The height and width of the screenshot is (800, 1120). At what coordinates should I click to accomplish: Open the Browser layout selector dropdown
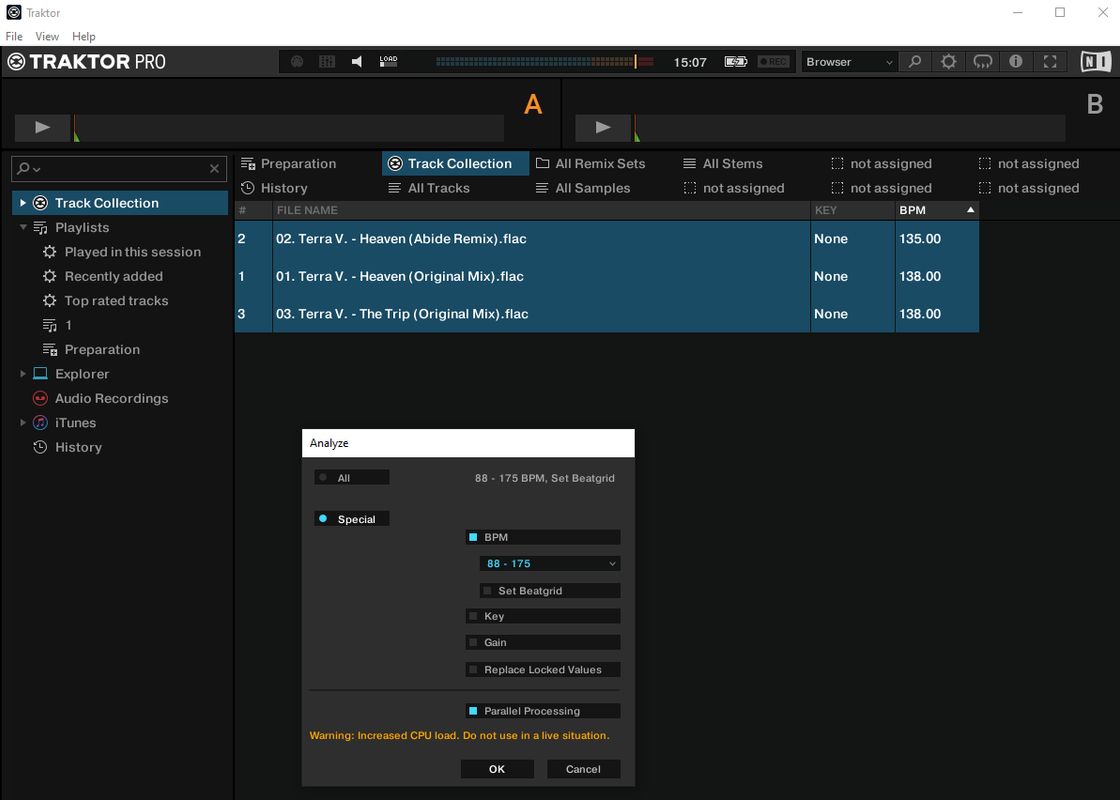[x=849, y=61]
